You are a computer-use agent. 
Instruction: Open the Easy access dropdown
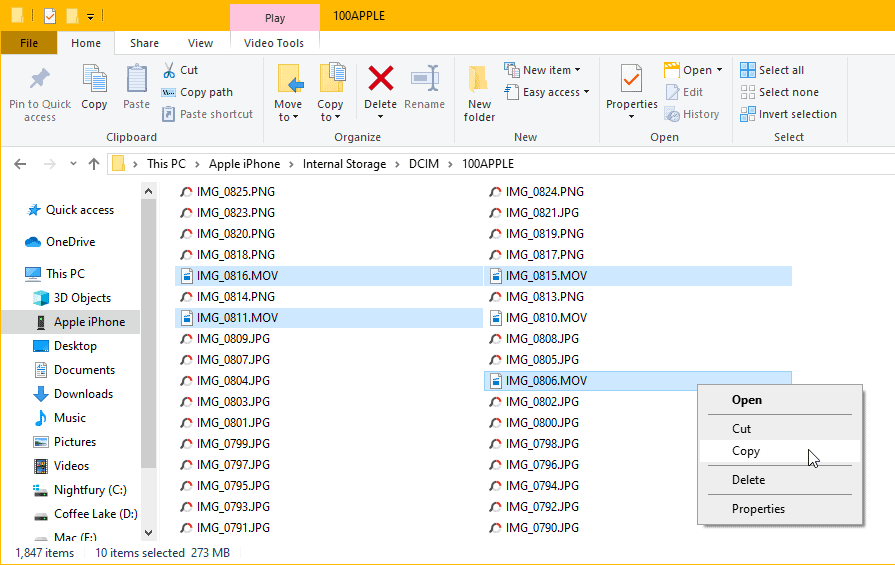click(x=586, y=92)
